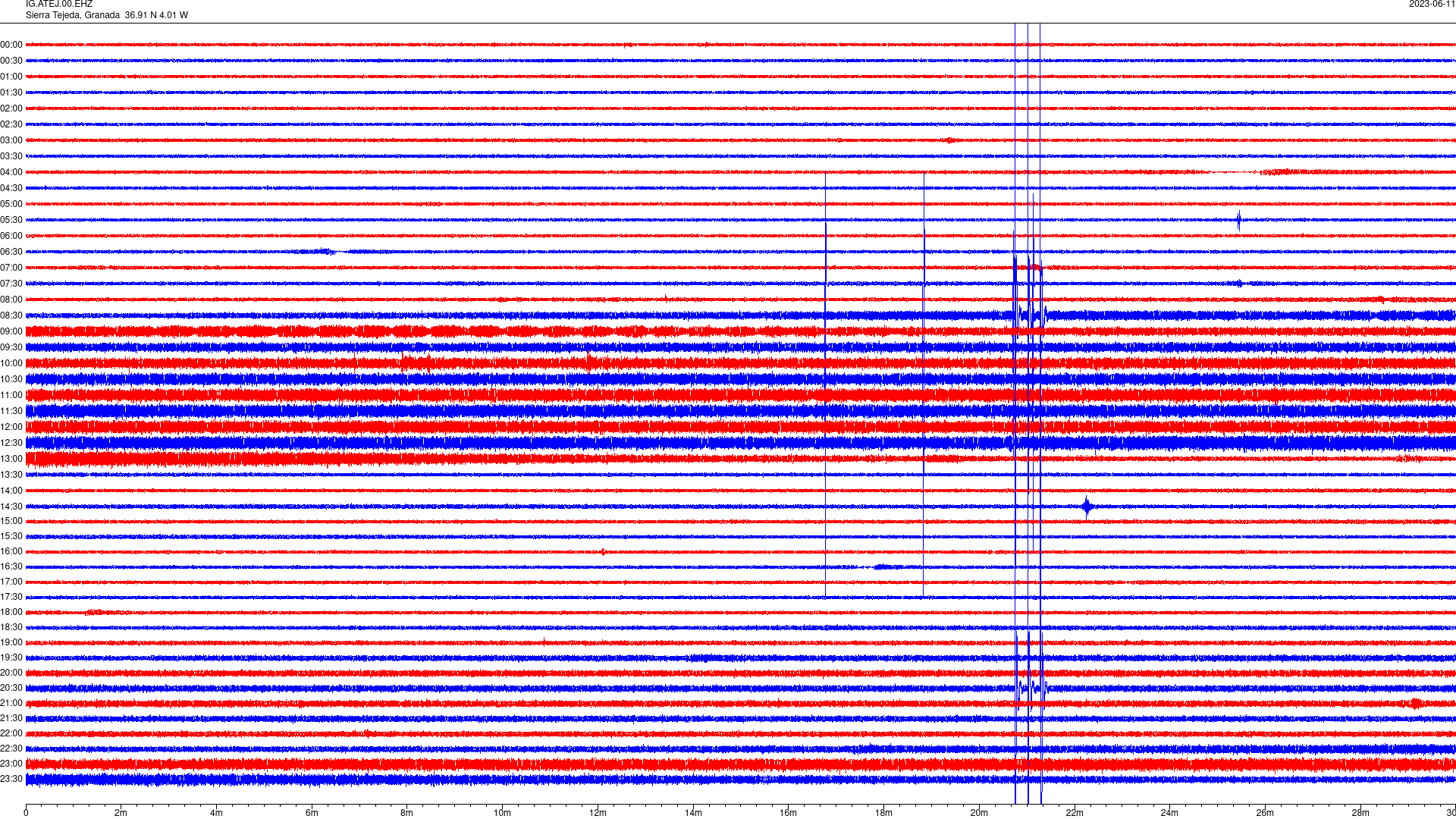Select the 10:00 time row label
1456x819 pixels.
11,363
